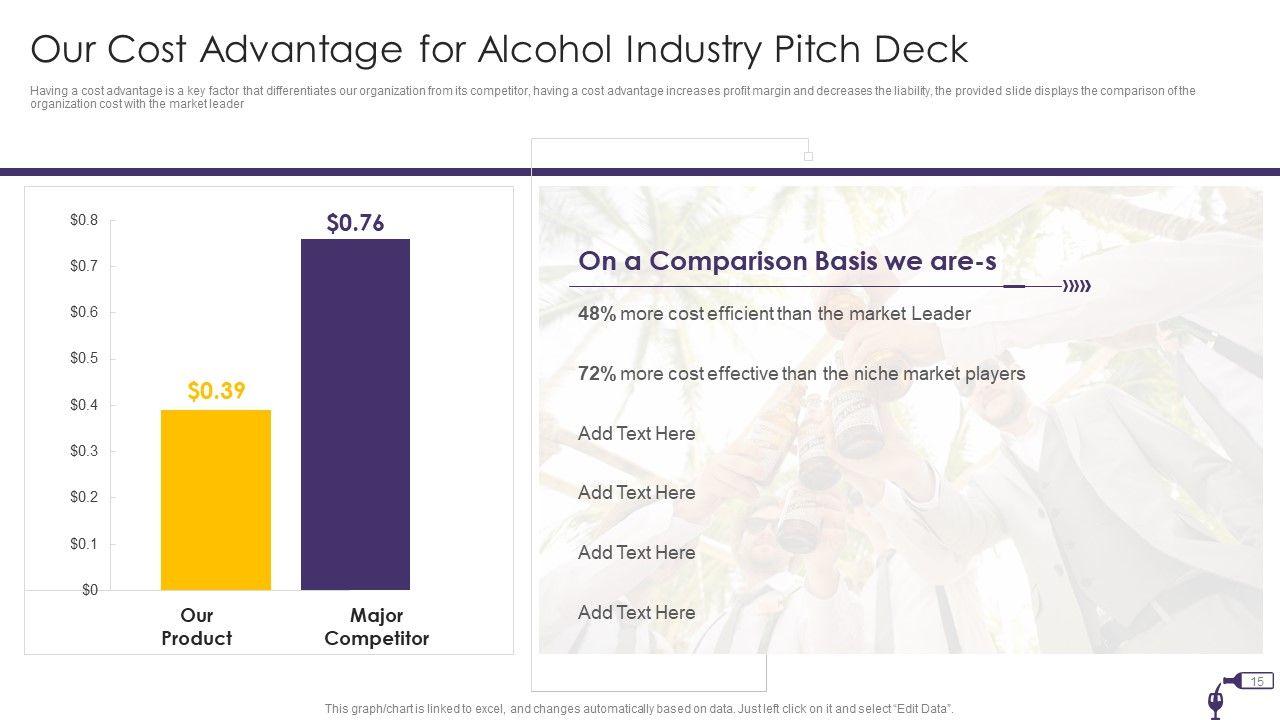This screenshot has width=1280, height=720.
Task: Click the $0.8 value on the axis
Action: click(x=84, y=220)
